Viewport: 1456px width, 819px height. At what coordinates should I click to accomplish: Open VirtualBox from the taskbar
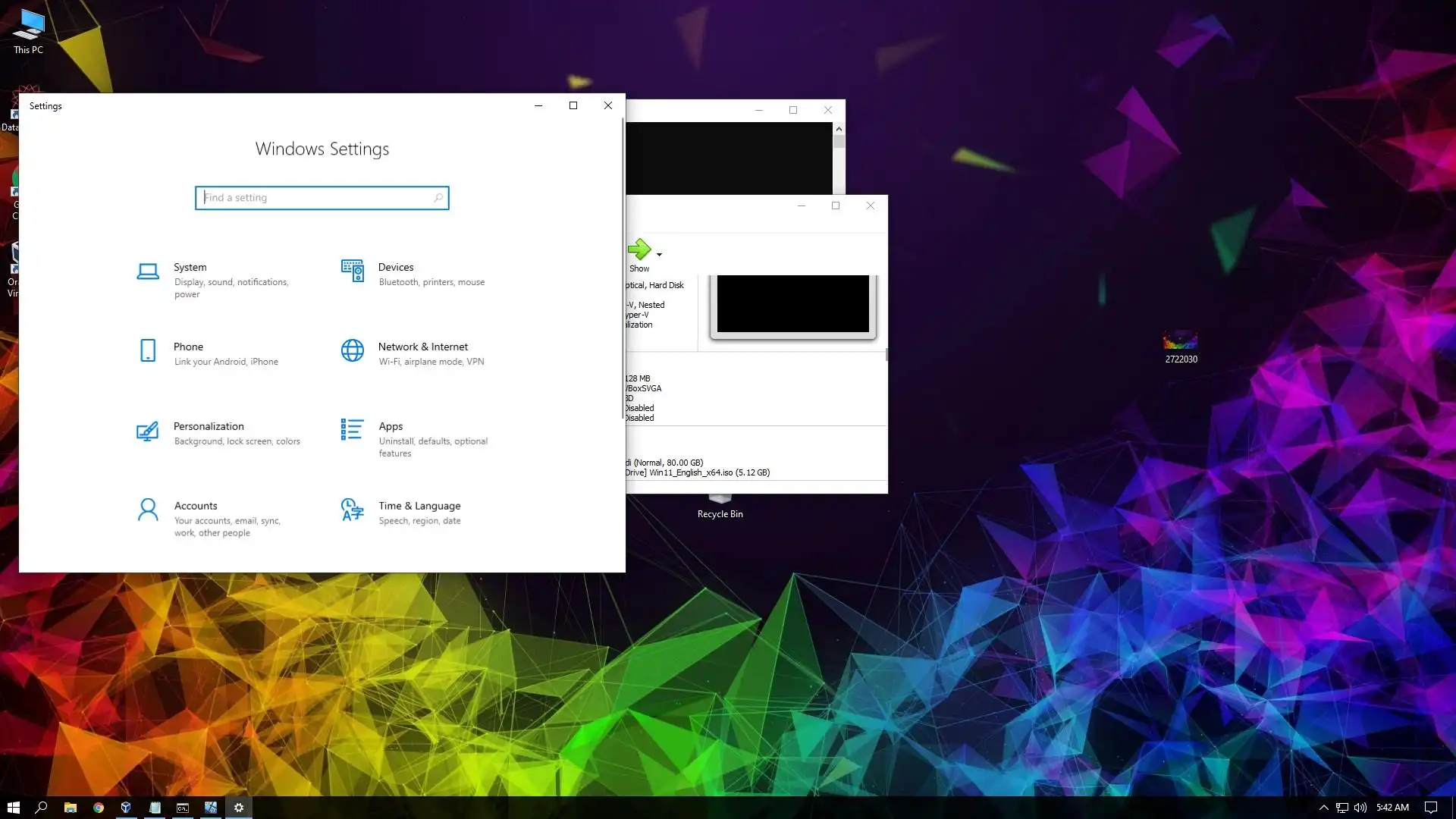coord(126,808)
